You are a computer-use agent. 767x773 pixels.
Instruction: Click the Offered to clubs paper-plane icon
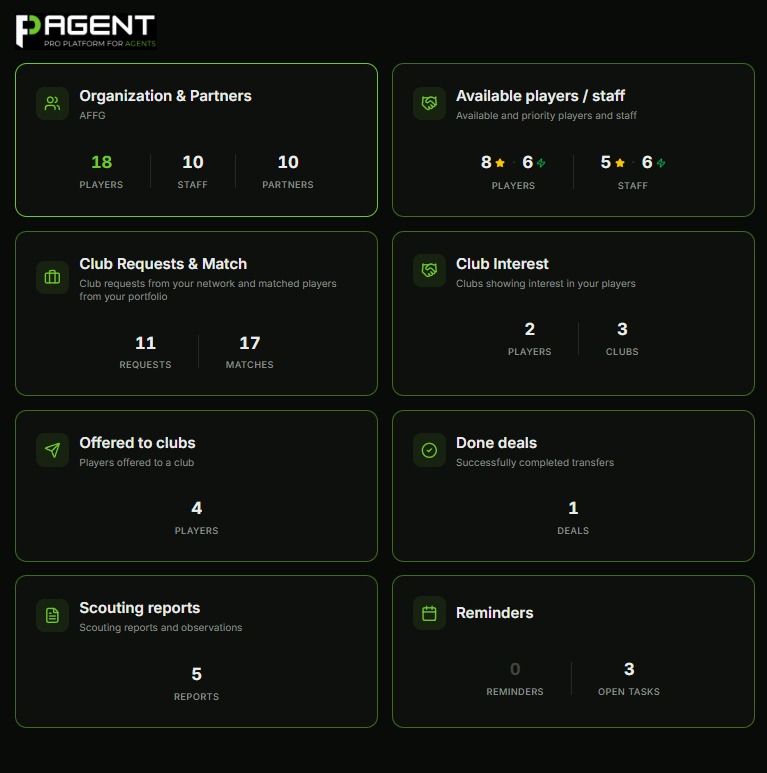coord(52,450)
